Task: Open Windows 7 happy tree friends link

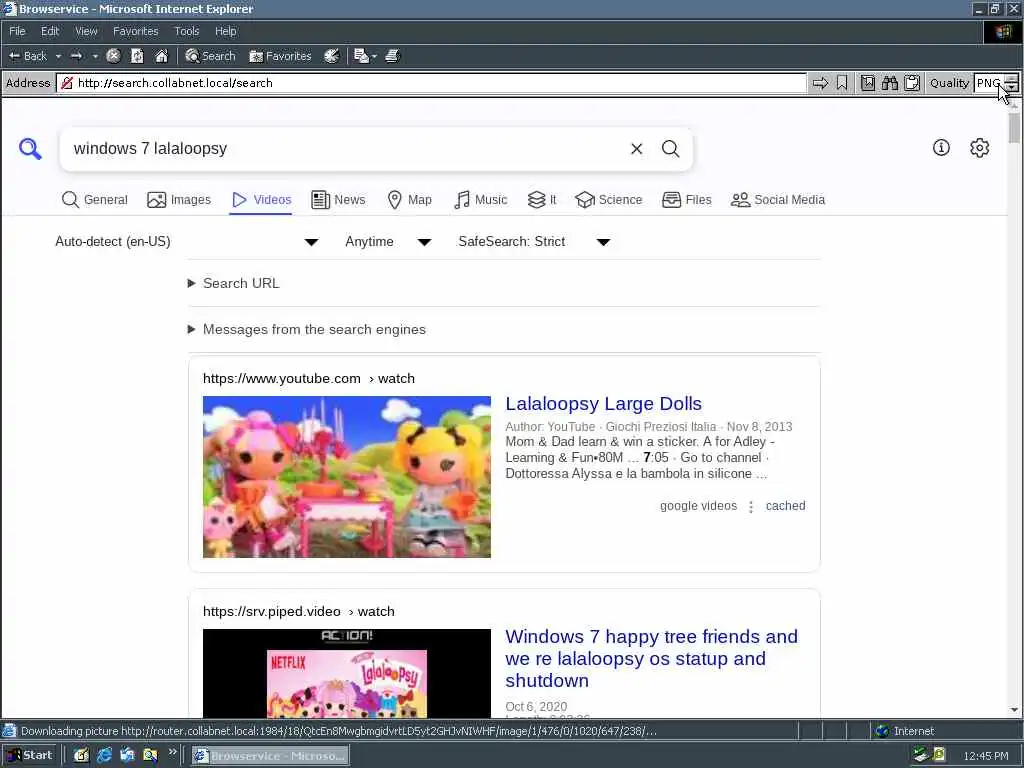Action: click(x=652, y=658)
